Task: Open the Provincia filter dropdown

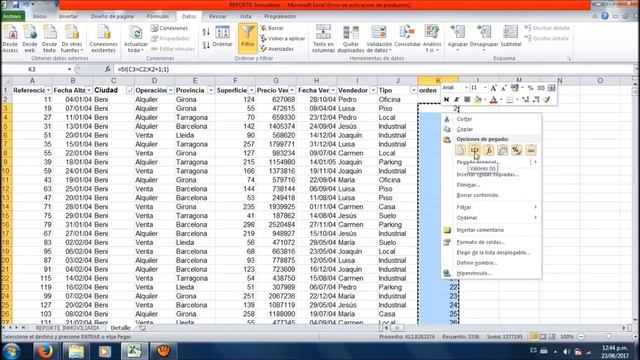Action: point(211,90)
